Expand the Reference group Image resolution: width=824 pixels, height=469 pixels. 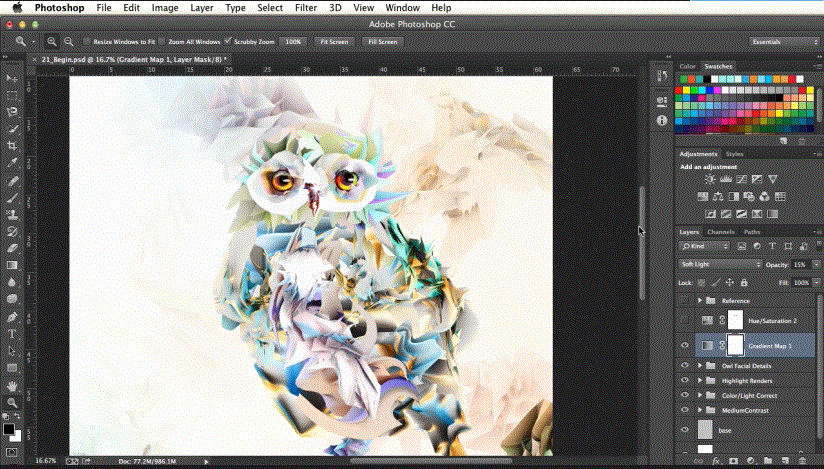[x=700, y=300]
